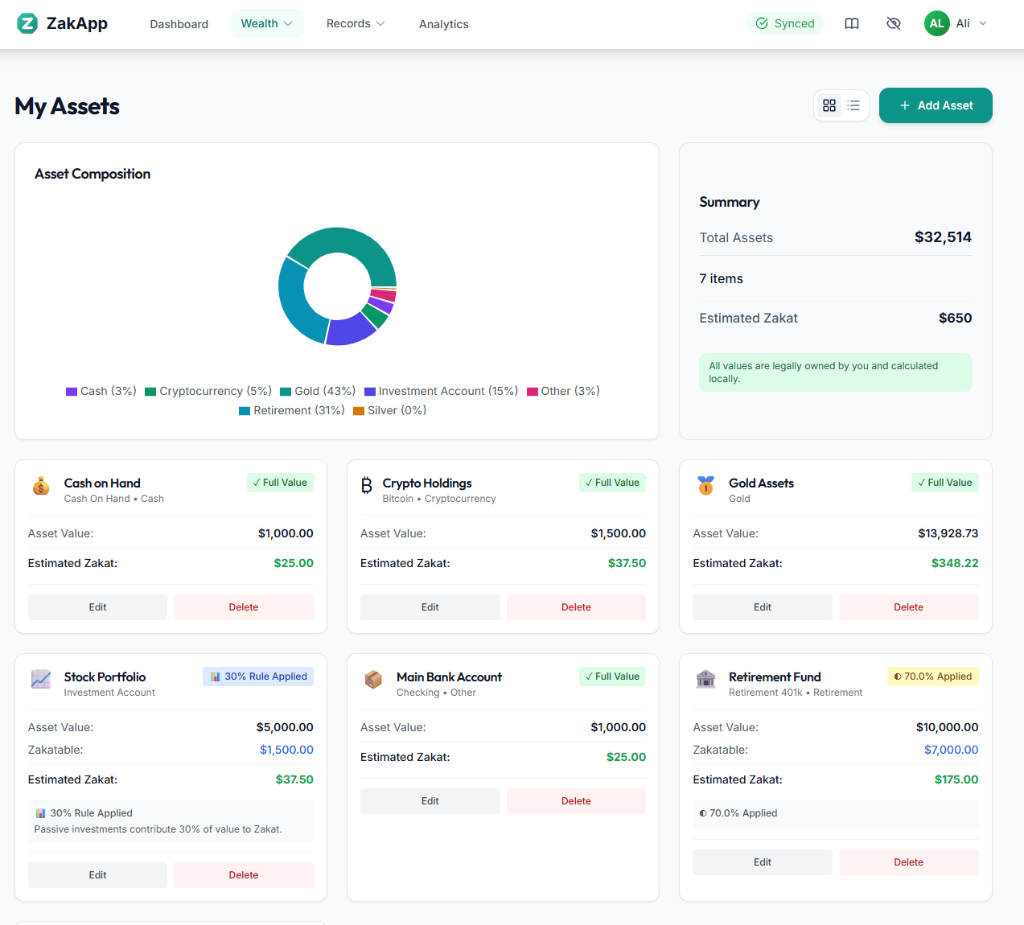
Task: Click the Bitcoin icon on Crypto Holdings
Action: [x=366, y=486]
